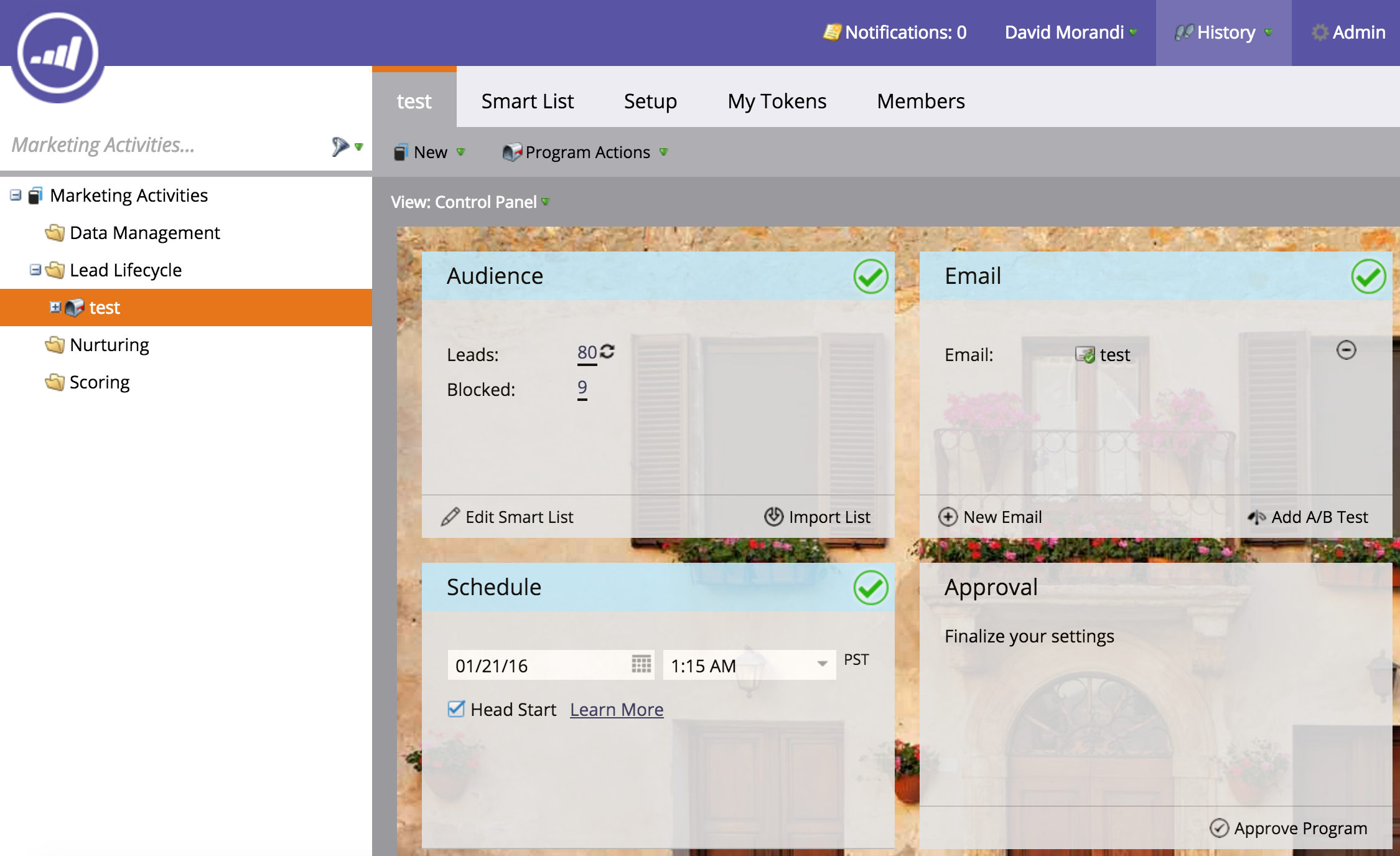Click the Add A/B Test icon
The height and width of the screenshot is (856, 1400).
pyautogui.click(x=1256, y=517)
